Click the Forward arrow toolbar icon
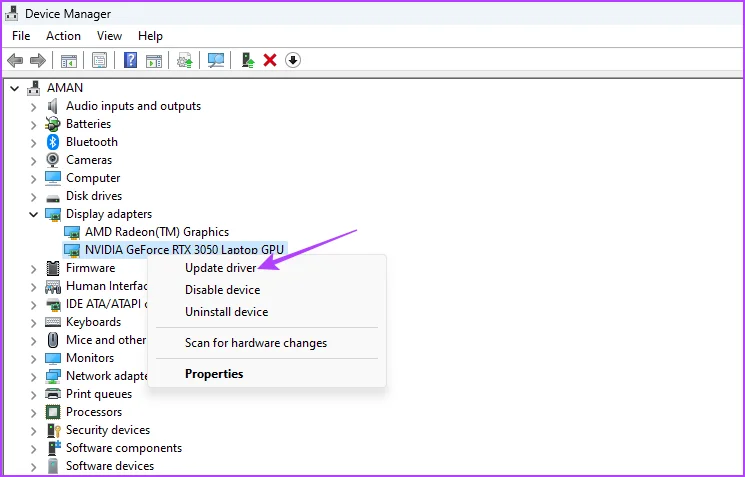The height and width of the screenshot is (477, 745). 38,60
